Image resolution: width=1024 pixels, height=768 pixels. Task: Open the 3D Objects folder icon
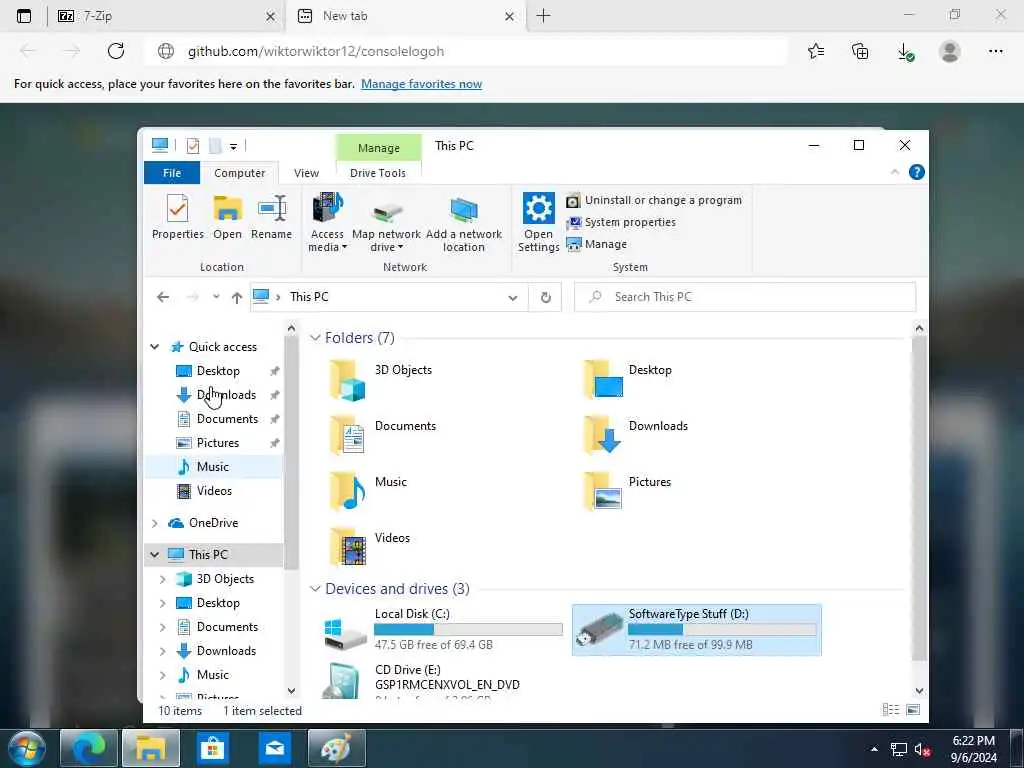coord(346,381)
